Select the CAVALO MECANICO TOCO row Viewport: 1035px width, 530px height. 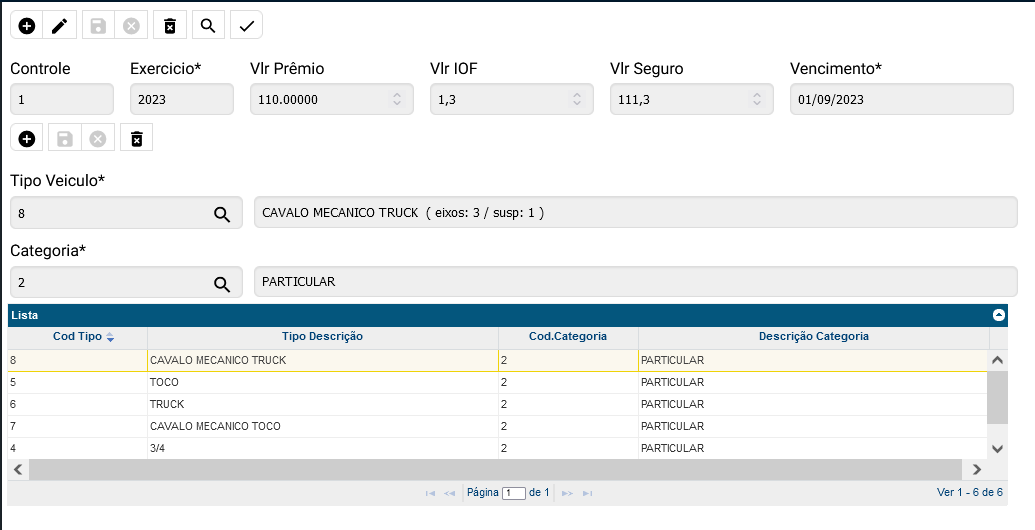coord(322,426)
